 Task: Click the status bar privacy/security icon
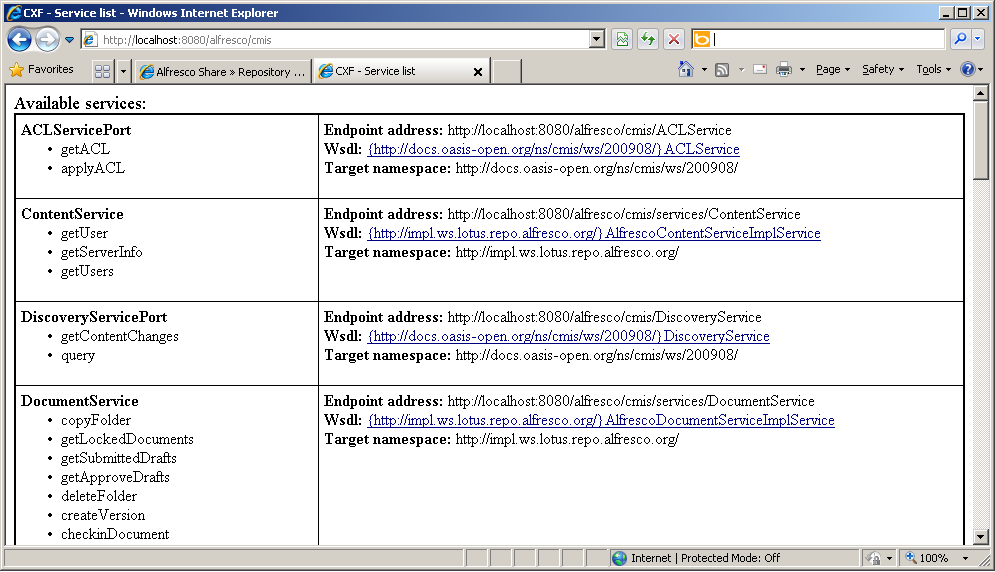click(x=873, y=558)
